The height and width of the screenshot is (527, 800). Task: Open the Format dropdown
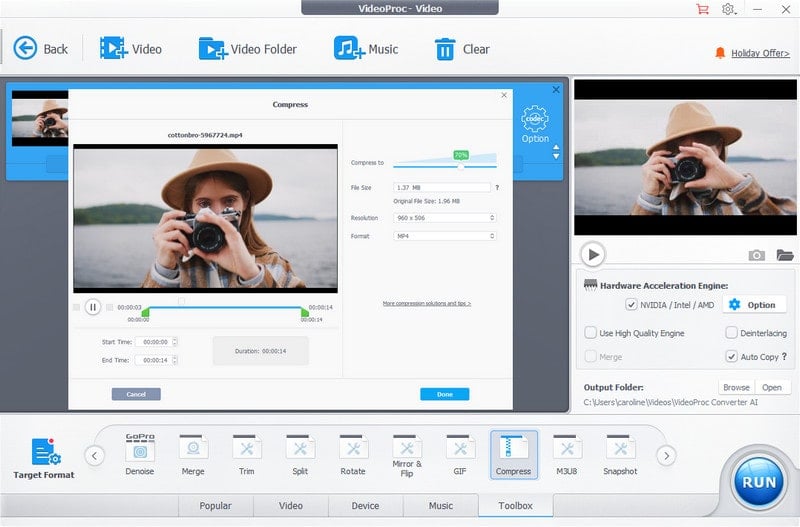click(x=444, y=236)
